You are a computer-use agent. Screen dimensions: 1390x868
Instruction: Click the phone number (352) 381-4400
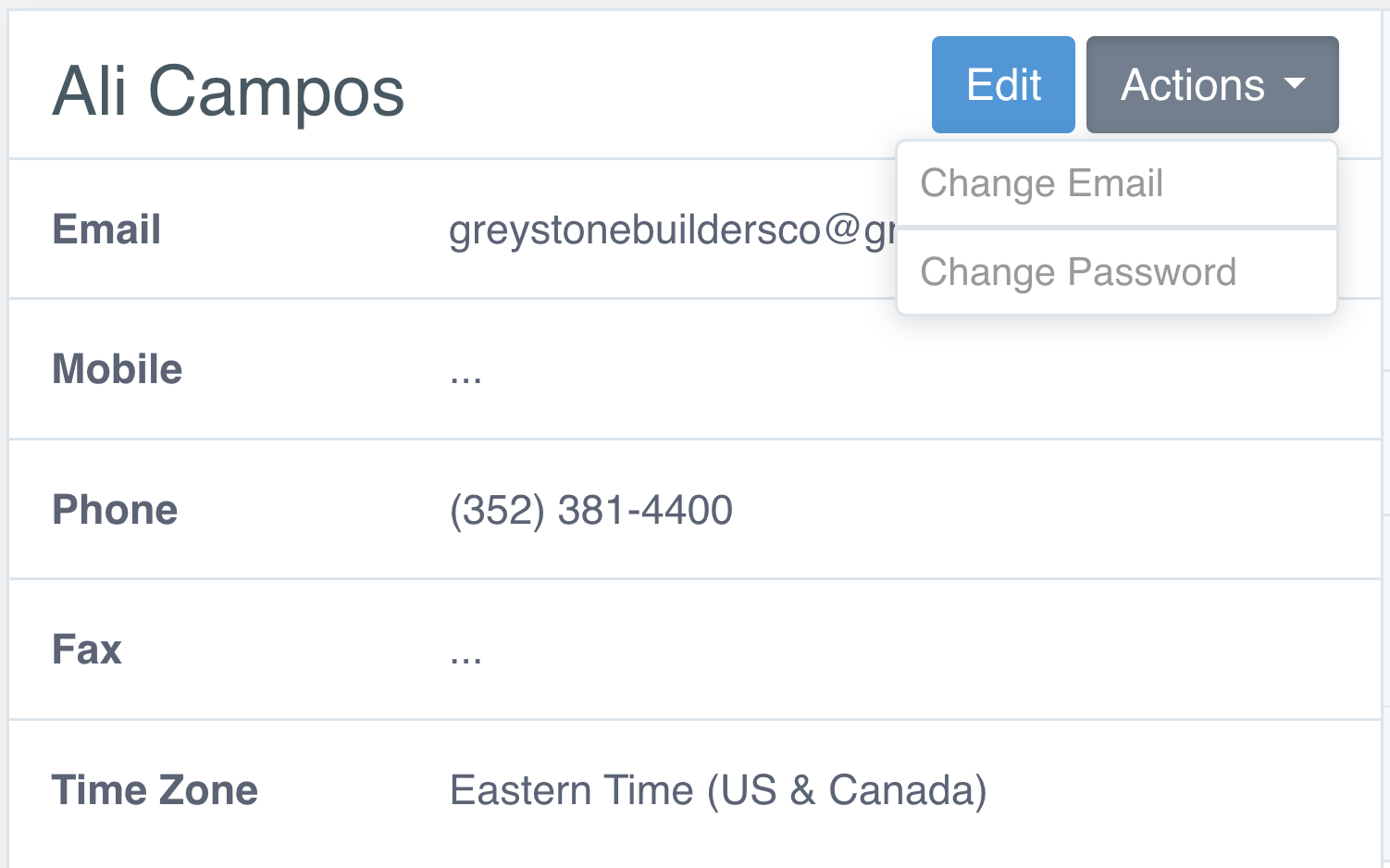590,510
